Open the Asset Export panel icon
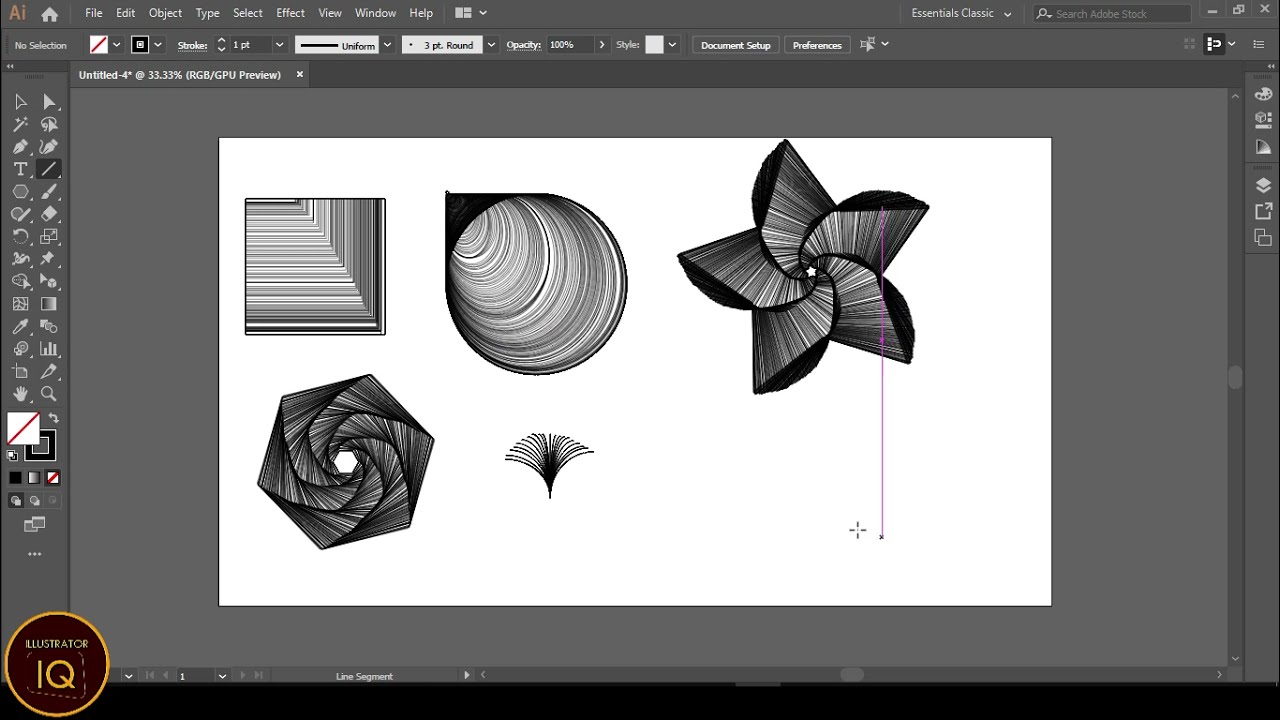This screenshot has width=1280, height=720. [x=1263, y=212]
